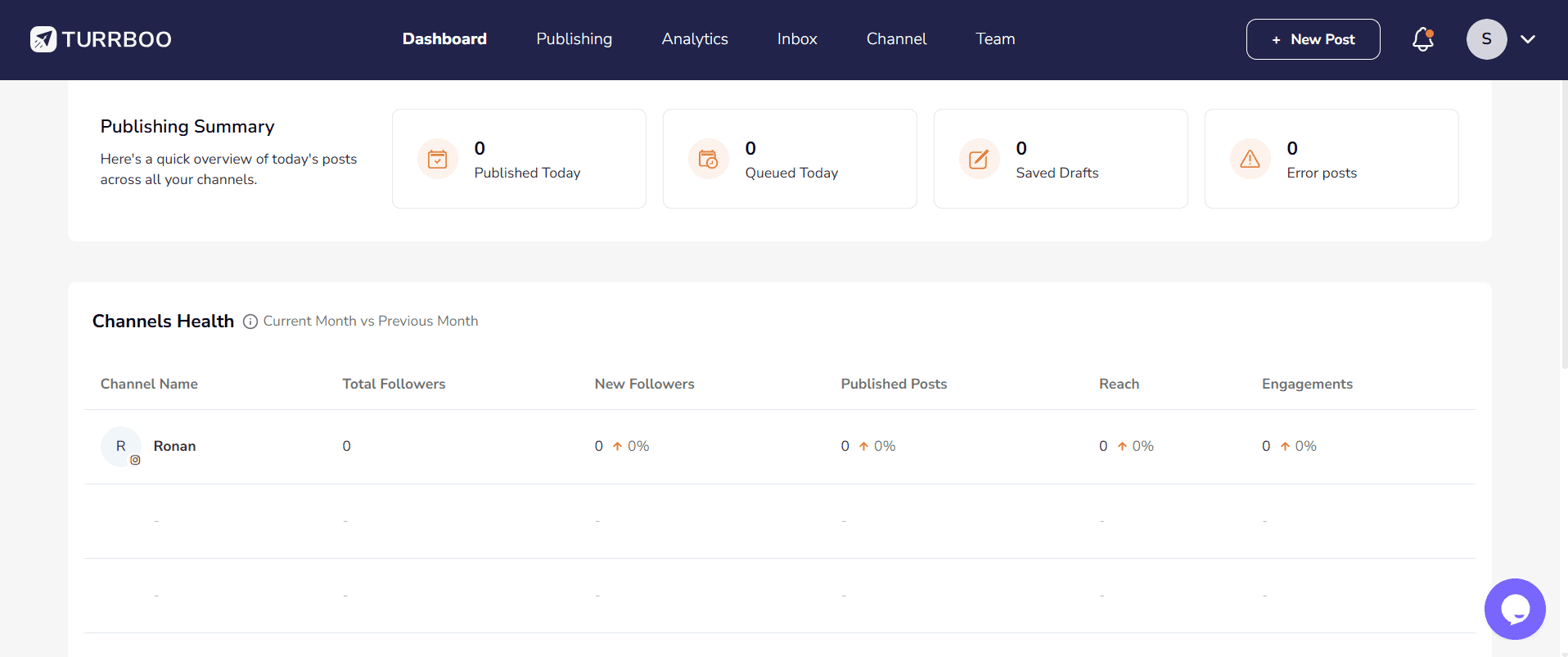
Task: Click the Channels Health info icon
Action: [x=250, y=322]
